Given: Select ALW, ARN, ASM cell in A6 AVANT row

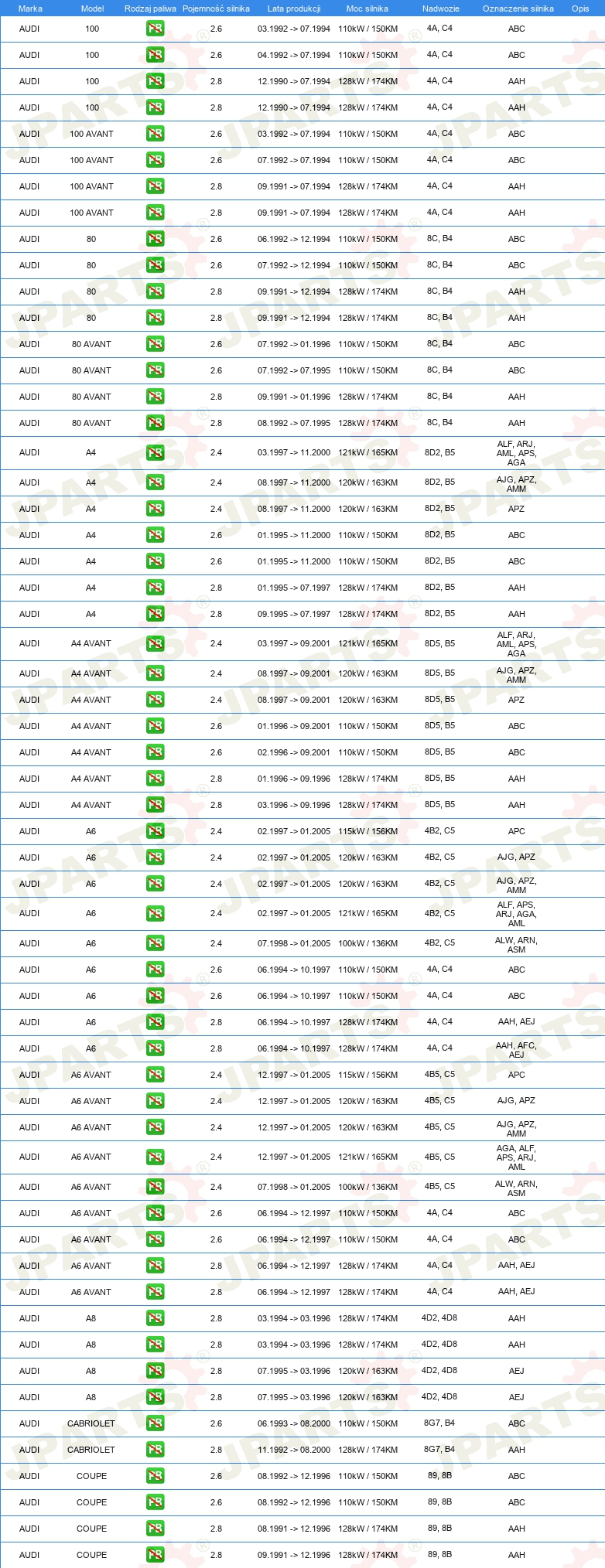Looking at the screenshot, I should pyautogui.click(x=516, y=1188).
